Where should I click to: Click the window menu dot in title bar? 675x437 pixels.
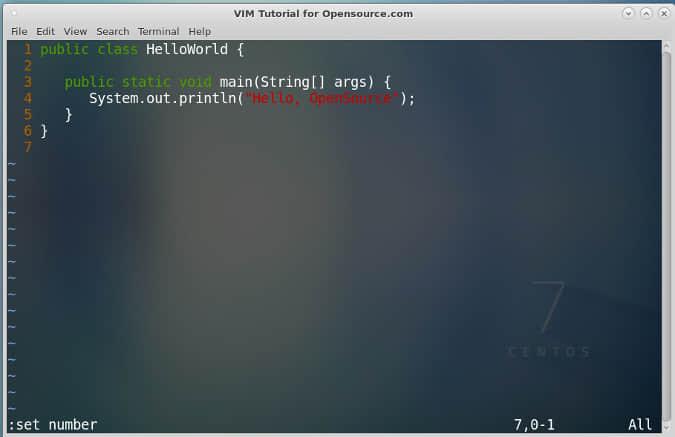pos(14,13)
